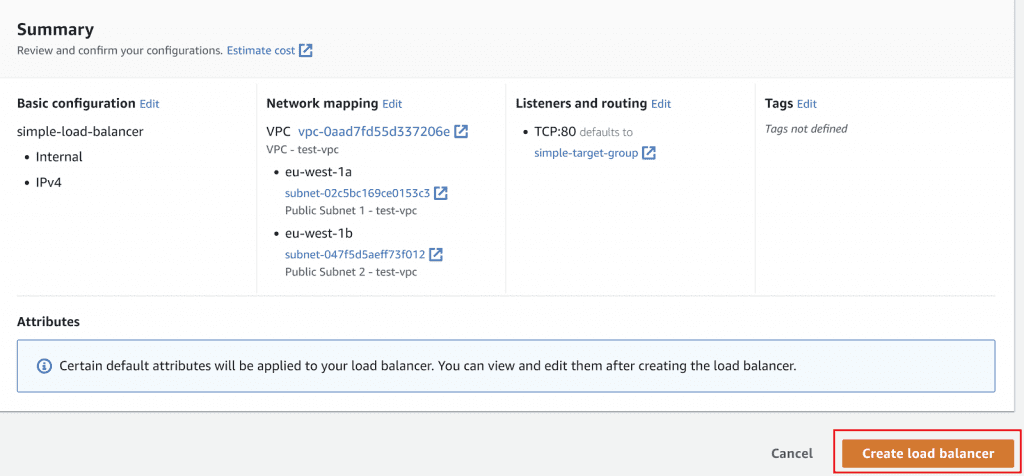Image resolution: width=1024 pixels, height=476 pixels.
Task: Click the external link icon beside the VPC ID
Action: tap(461, 131)
